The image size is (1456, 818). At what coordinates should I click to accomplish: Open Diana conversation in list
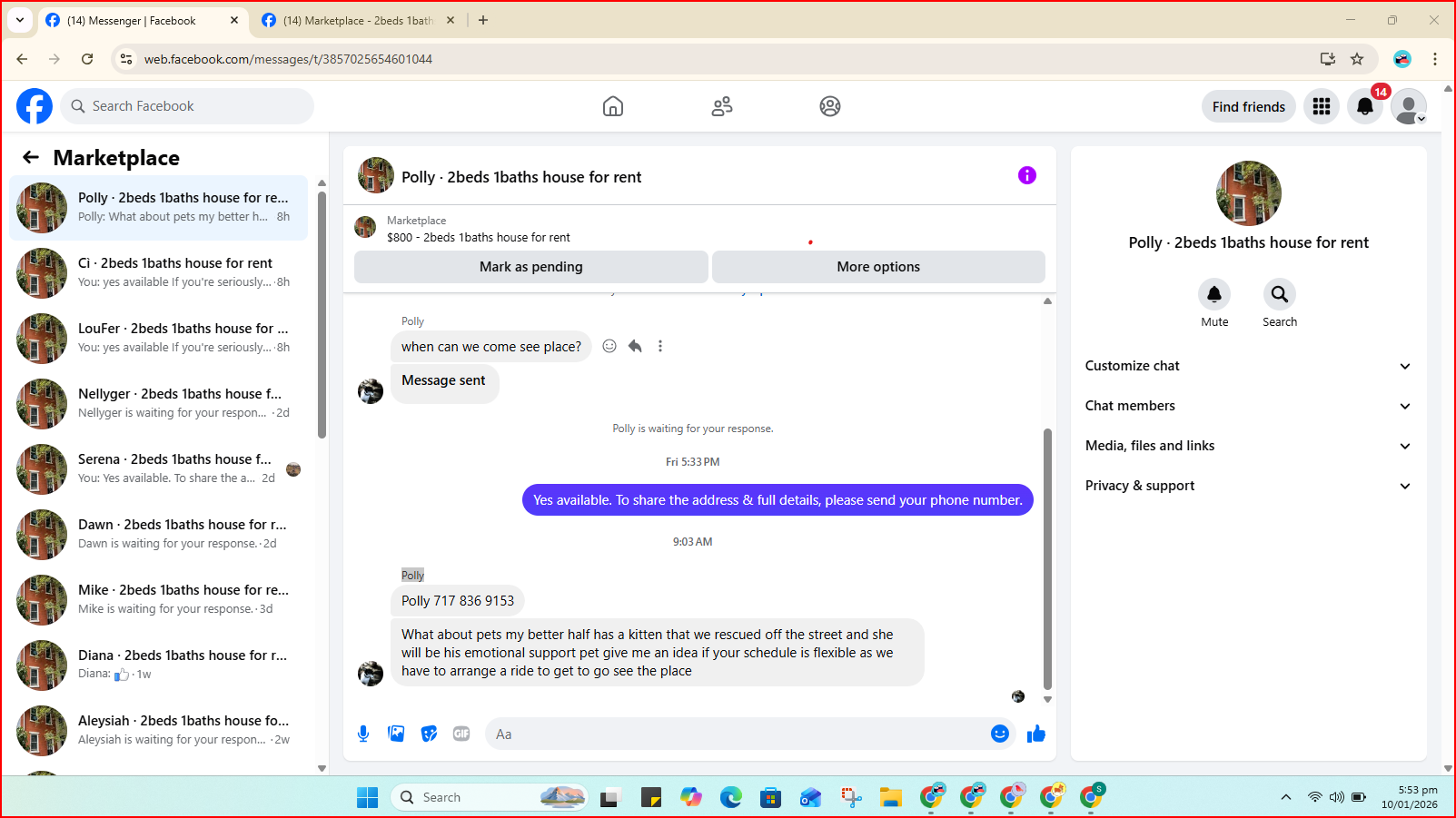[159, 665]
